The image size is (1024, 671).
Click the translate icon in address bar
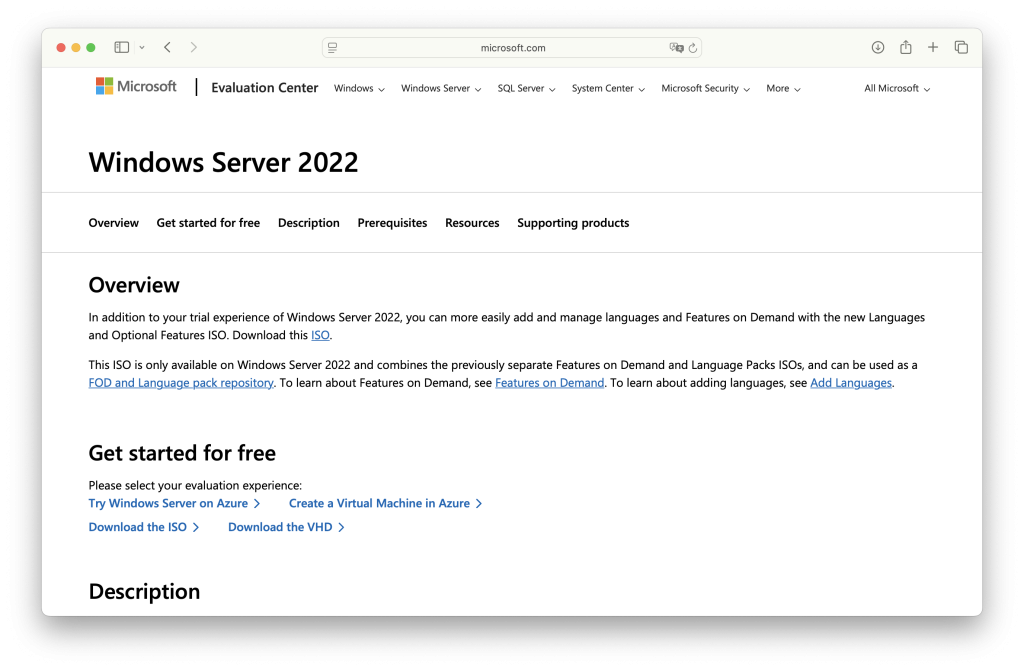[x=676, y=48]
